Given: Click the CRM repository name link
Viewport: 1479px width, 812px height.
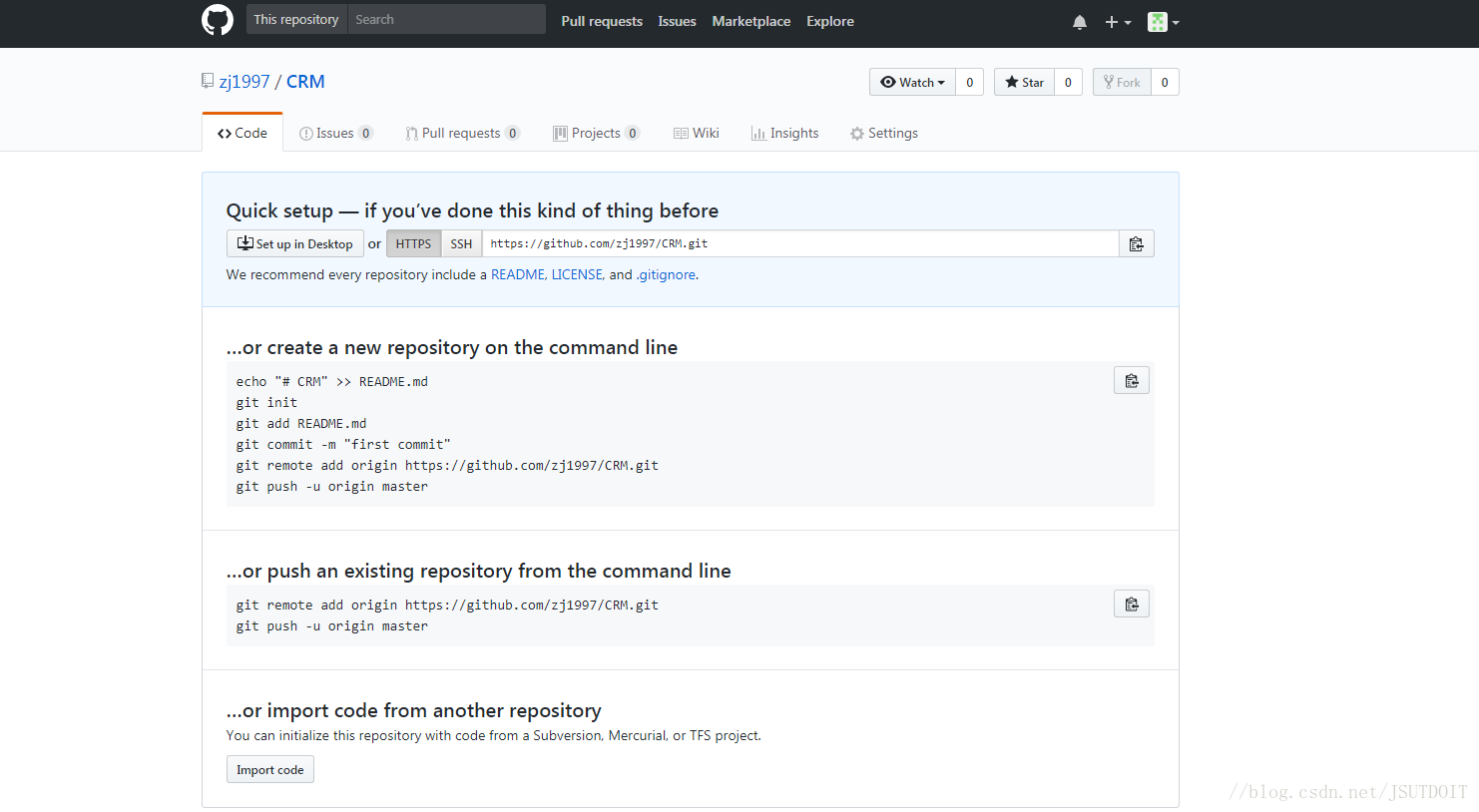Looking at the screenshot, I should pos(305,82).
